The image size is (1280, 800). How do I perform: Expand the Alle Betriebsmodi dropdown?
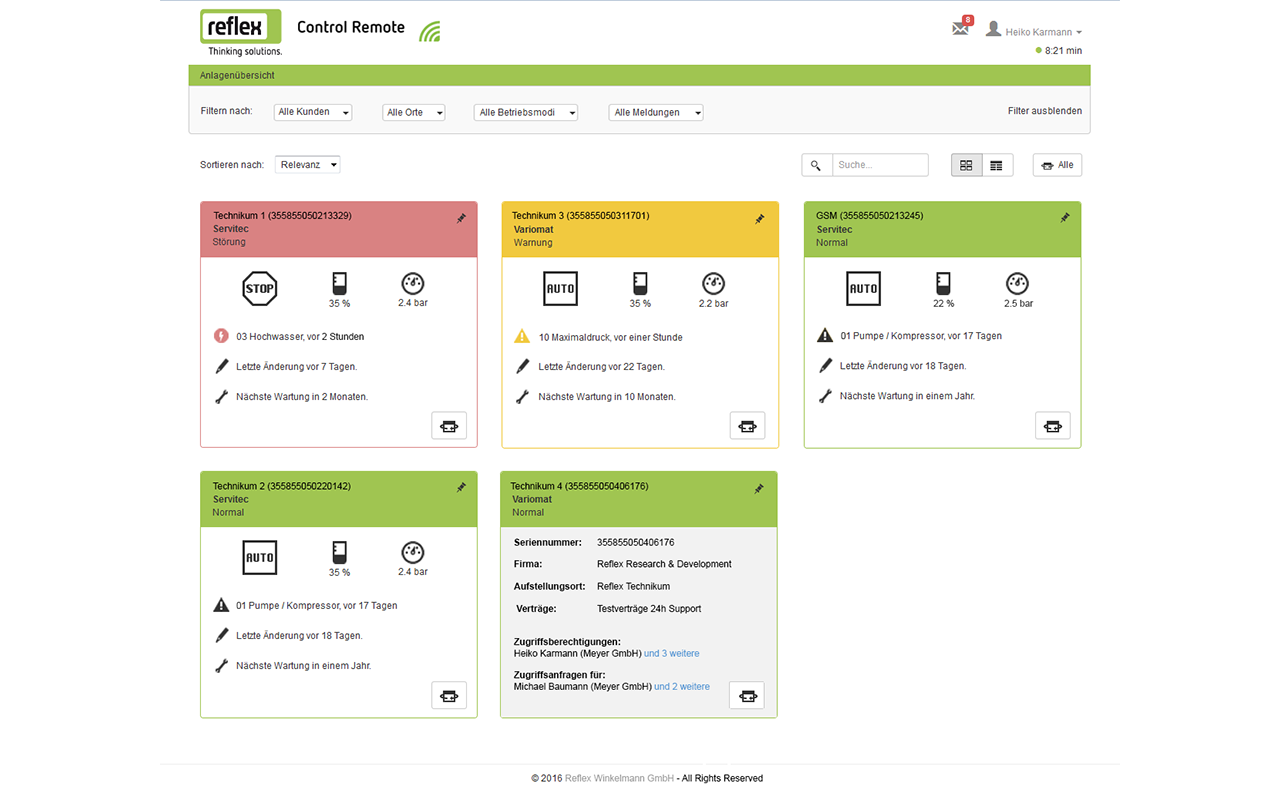[526, 113]
